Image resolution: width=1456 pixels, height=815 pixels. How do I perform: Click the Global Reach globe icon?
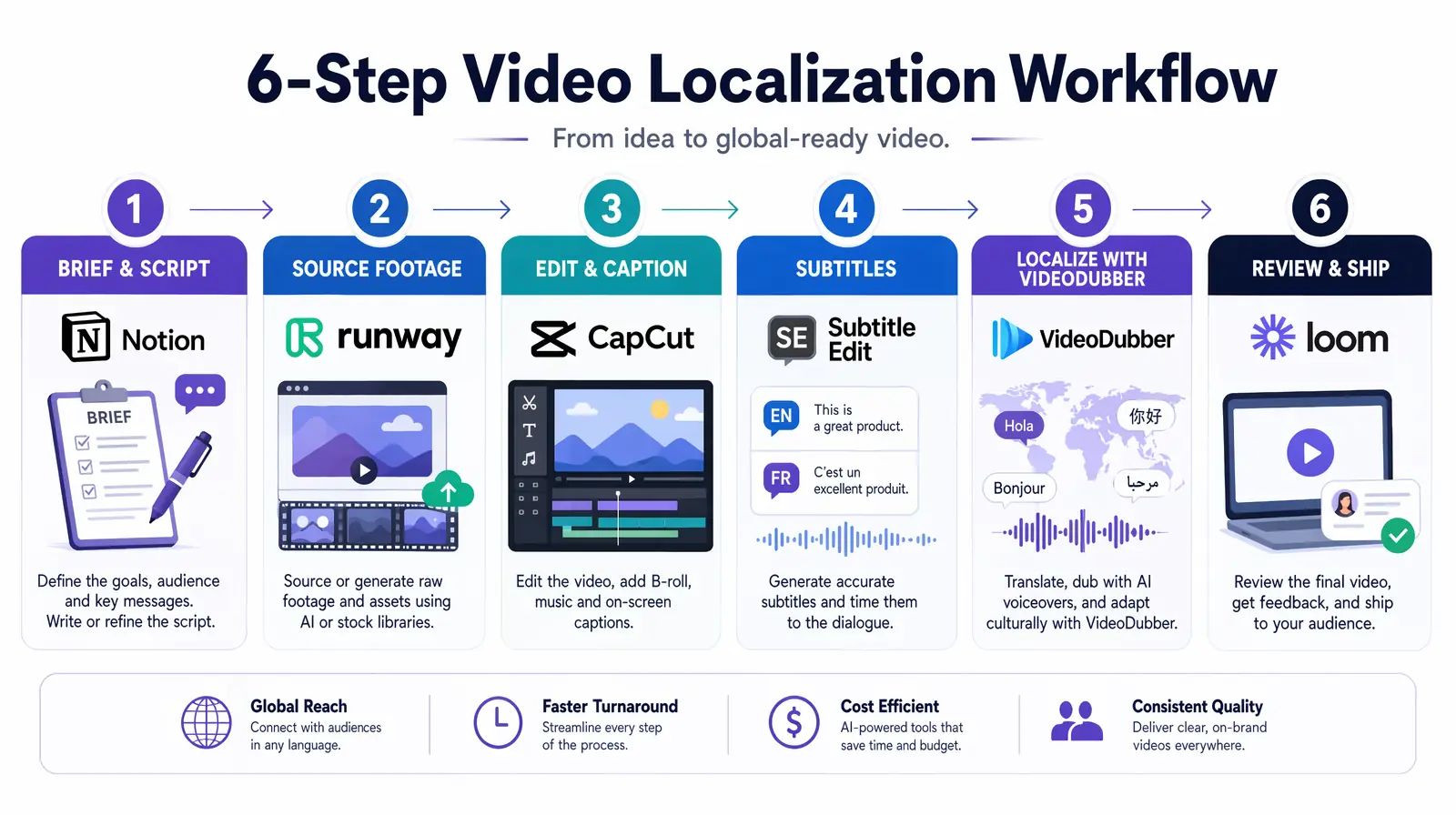click(x=207, y=723)
